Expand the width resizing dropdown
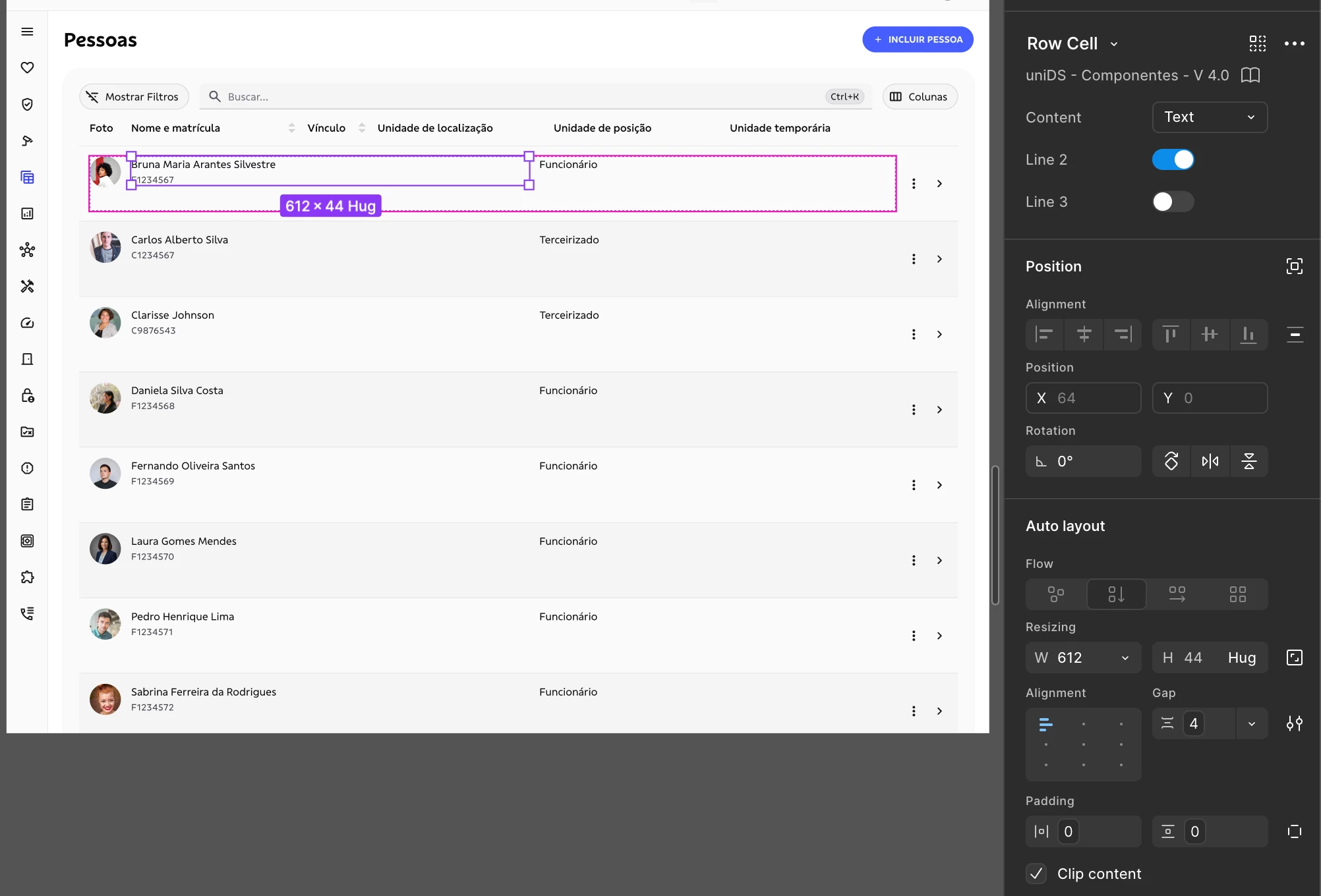1321x896 pixels. click(1125, 658)
